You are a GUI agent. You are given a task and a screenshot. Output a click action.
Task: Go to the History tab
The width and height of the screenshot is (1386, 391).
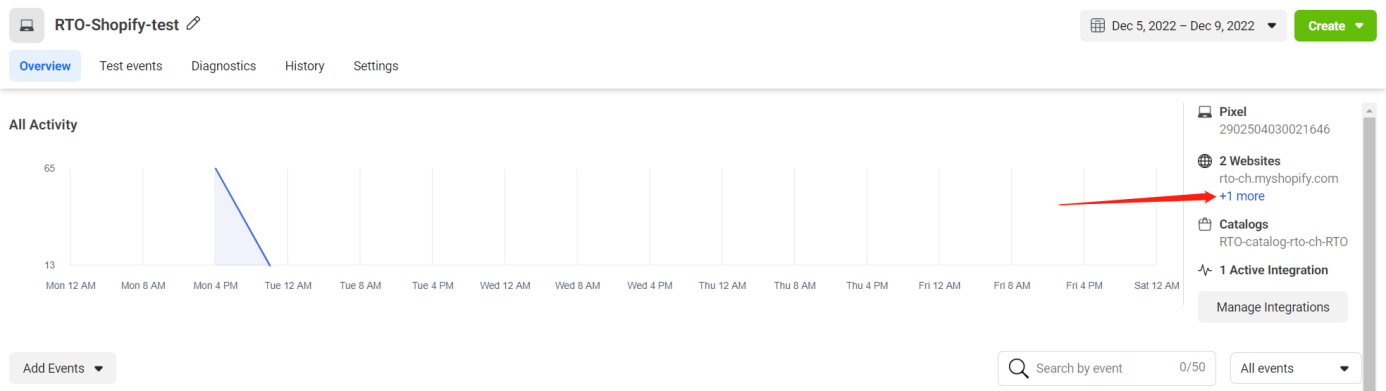coord(304,66)
